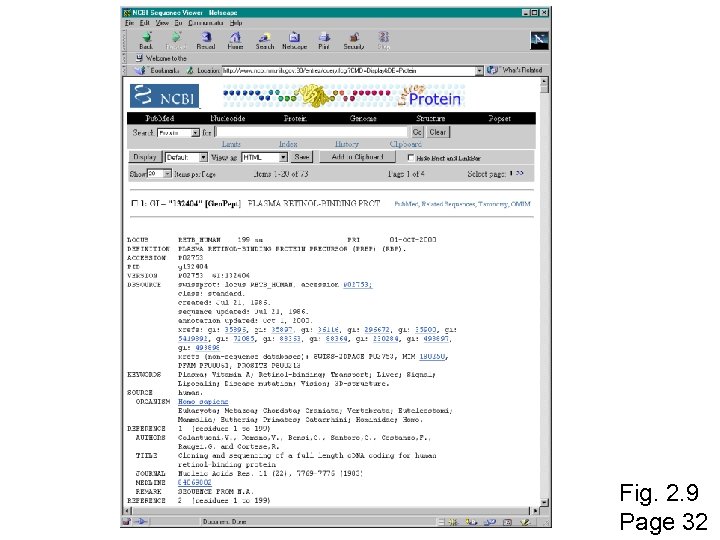Open the Edit menu
The height and width of the screenshot is (540, 720).
[145, 23]
